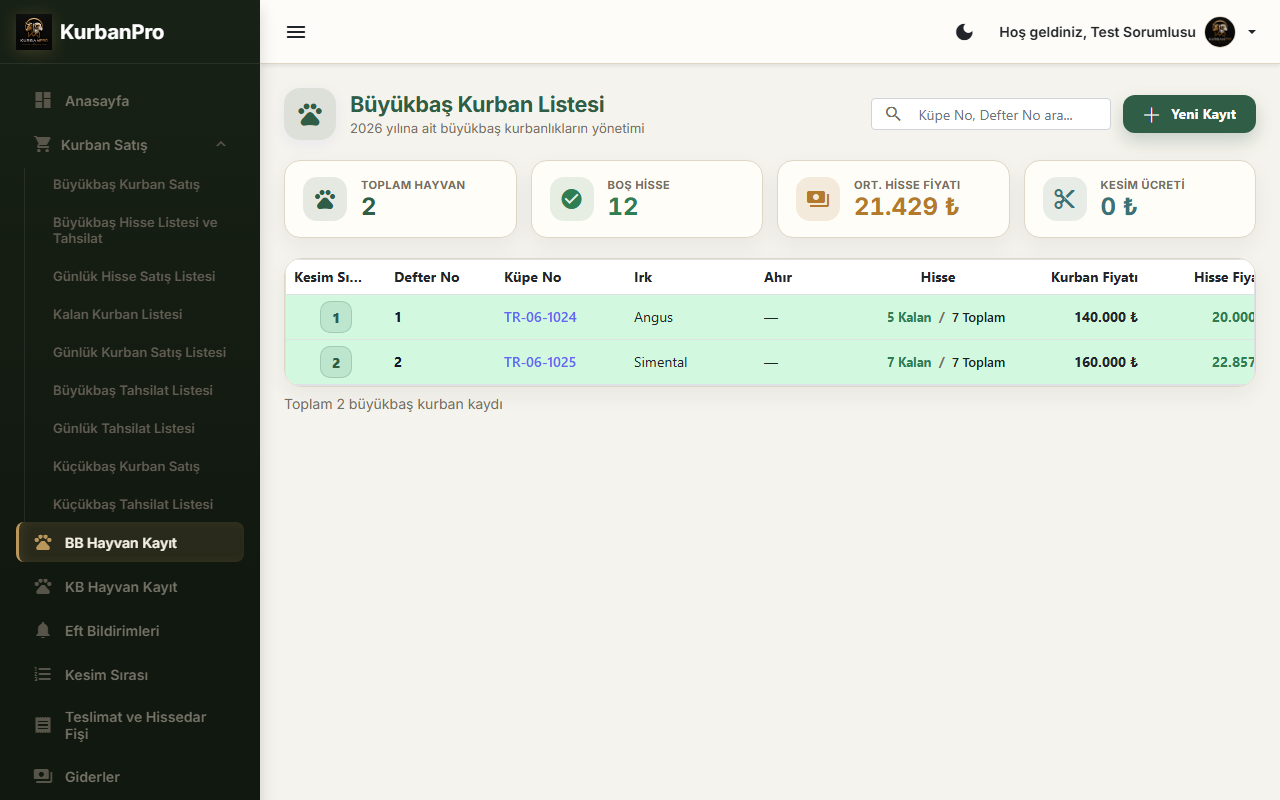1280x800 pixels.
Task: Open ear tag link TR-06-1024
Action: click(540, 317)
